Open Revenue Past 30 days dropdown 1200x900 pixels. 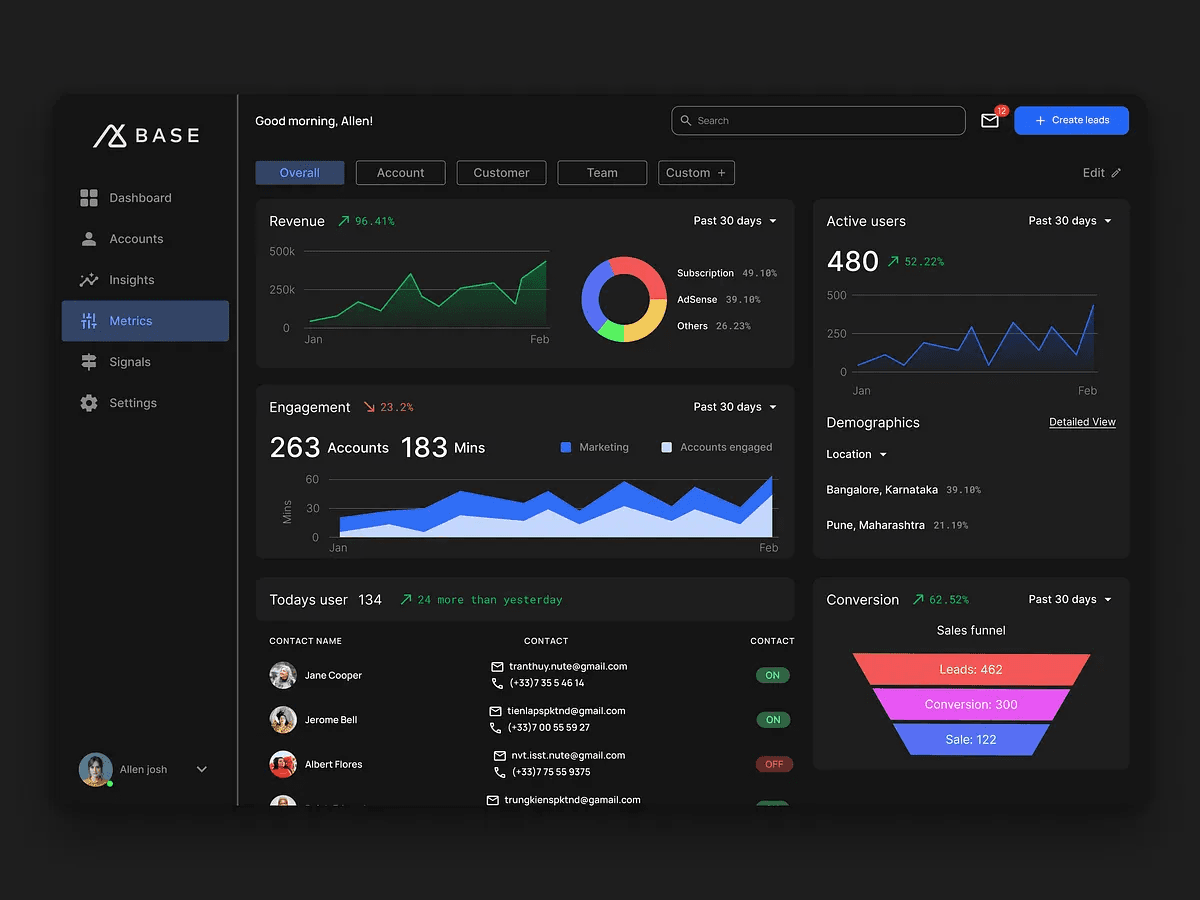pyautogui.click(x=735, y=221)
